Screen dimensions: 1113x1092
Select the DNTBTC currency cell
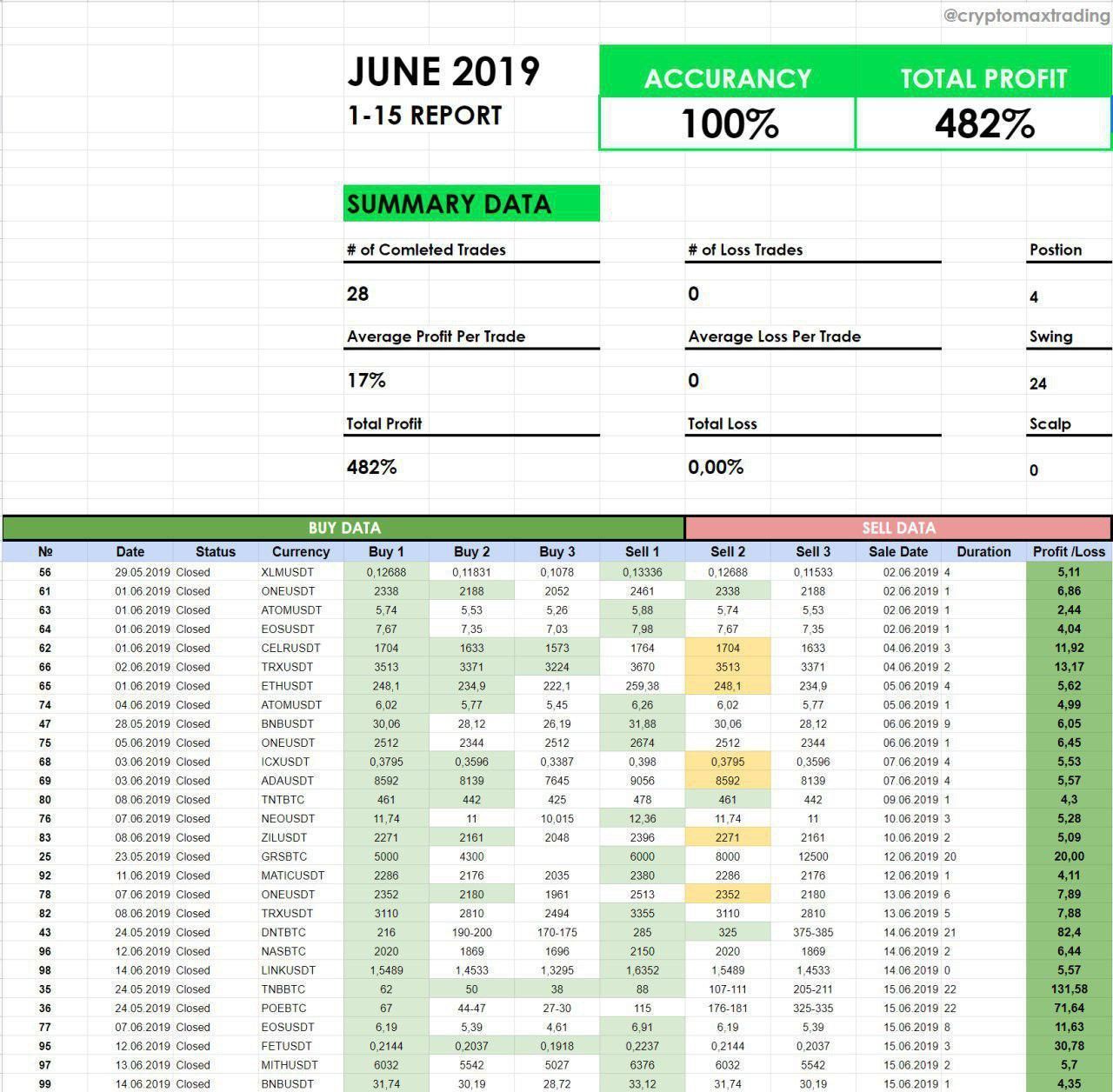coord(301,932)
